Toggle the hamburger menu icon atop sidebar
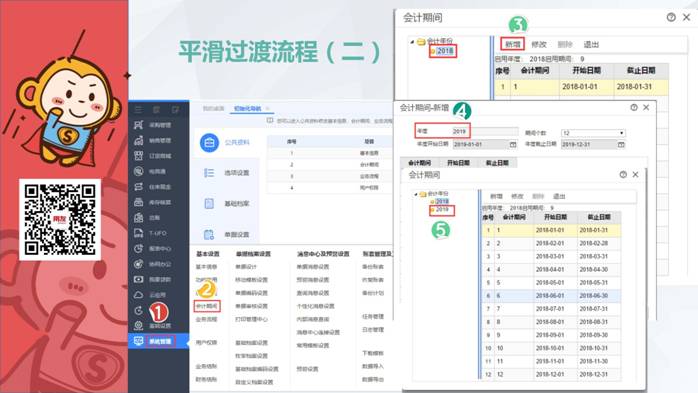The image size is (698, 393). click(x=138, y=109)
